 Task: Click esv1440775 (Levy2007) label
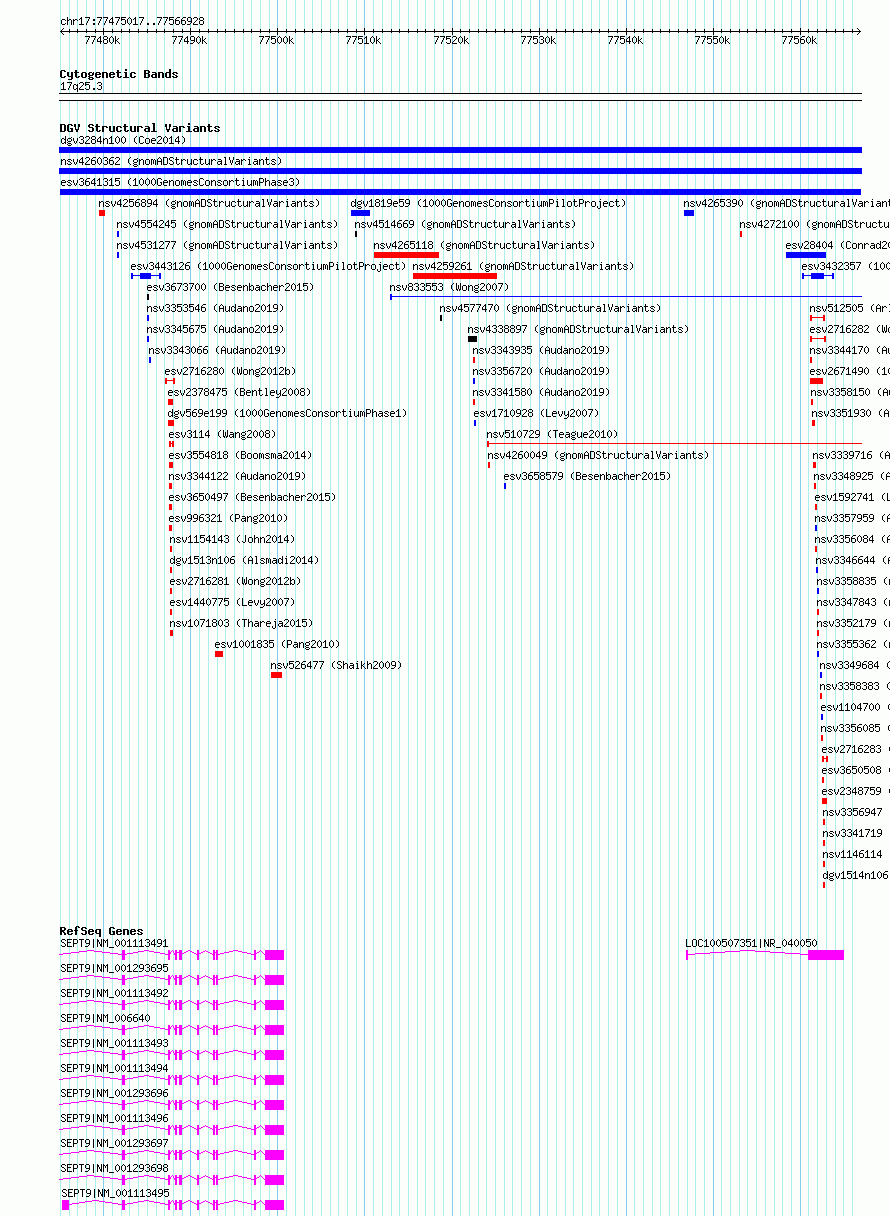pyautogui.click(x=232, y=602)
